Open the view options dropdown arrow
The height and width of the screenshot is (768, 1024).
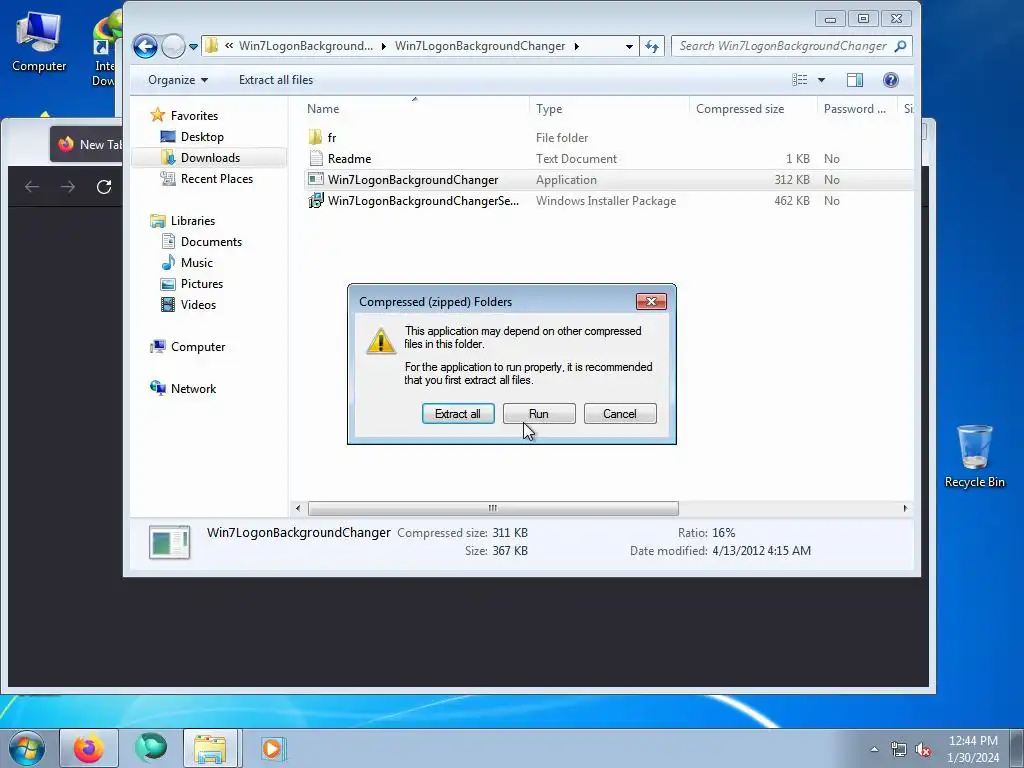point(822,80)
